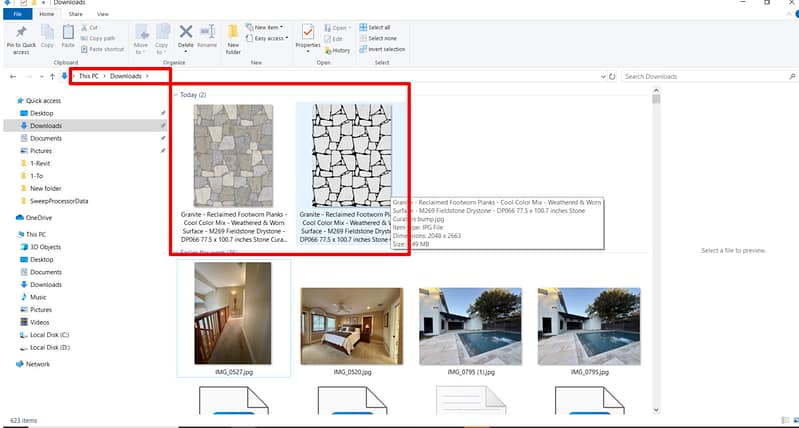Click Invert selection in the ribbon
799x428 pixels.
(x=385, y=49)
